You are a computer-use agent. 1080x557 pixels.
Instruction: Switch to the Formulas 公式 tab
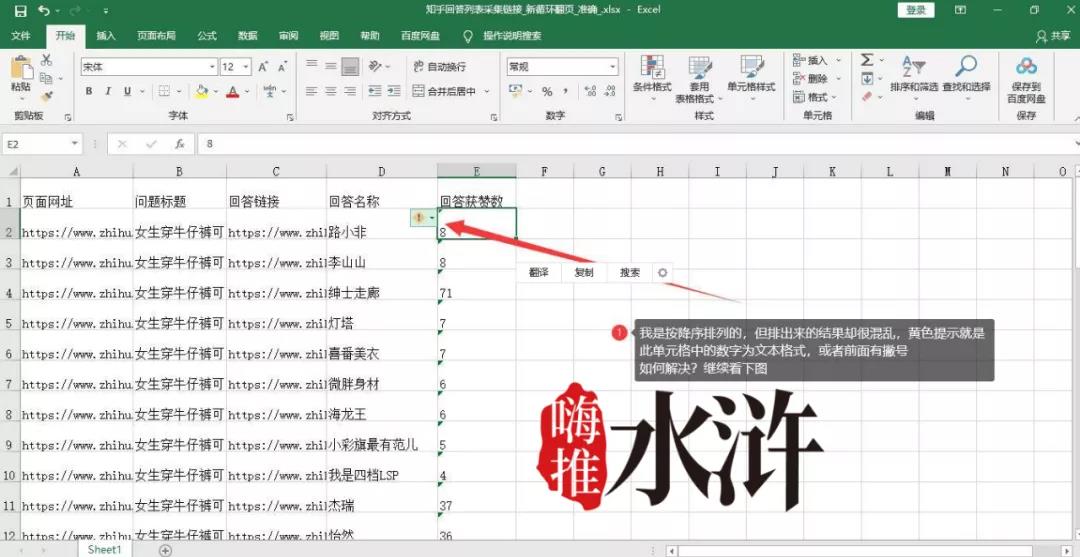(207, 36)
